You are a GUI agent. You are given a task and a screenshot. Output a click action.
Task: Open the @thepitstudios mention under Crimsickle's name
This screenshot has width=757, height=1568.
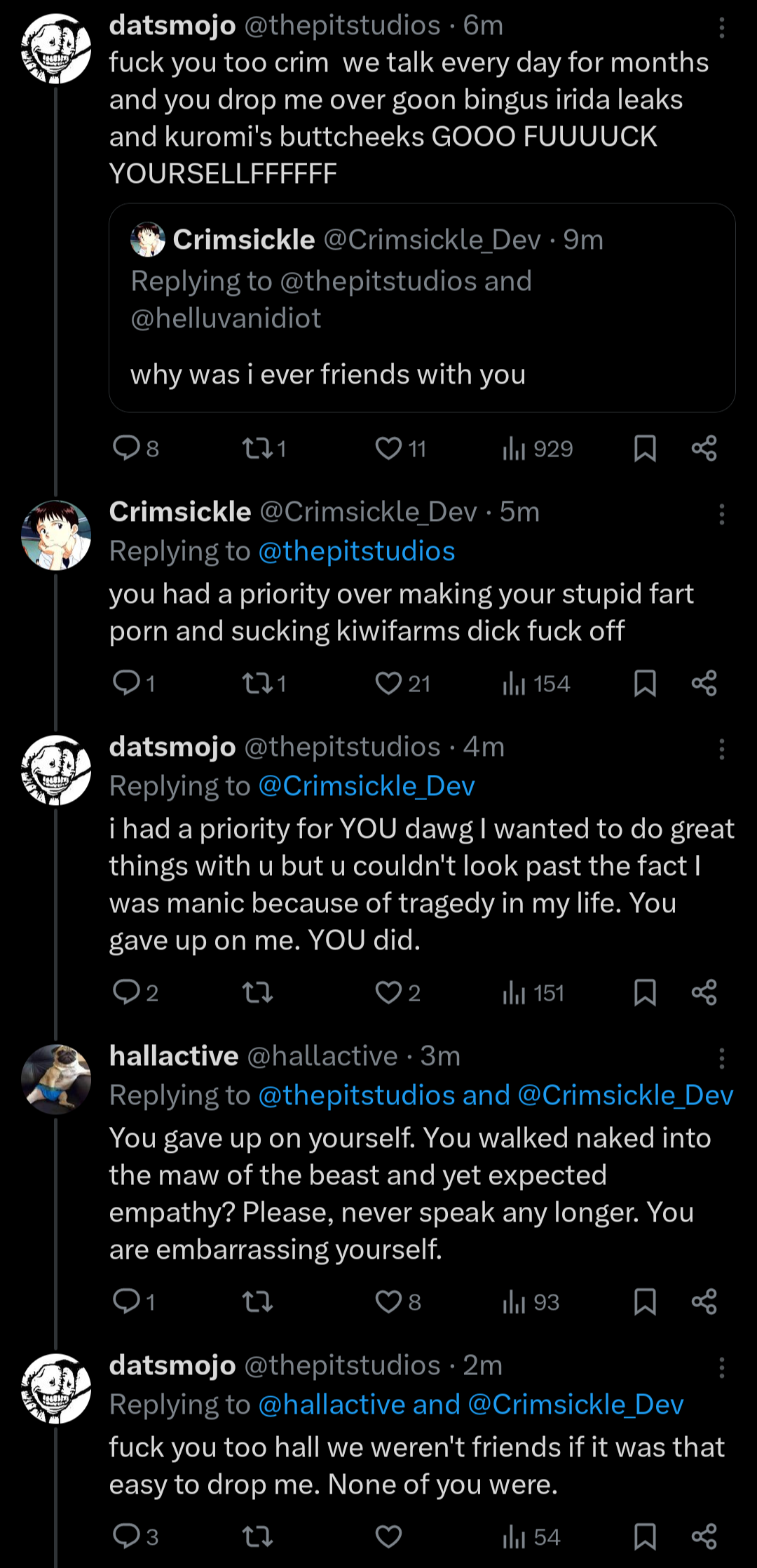click(357, 552)
